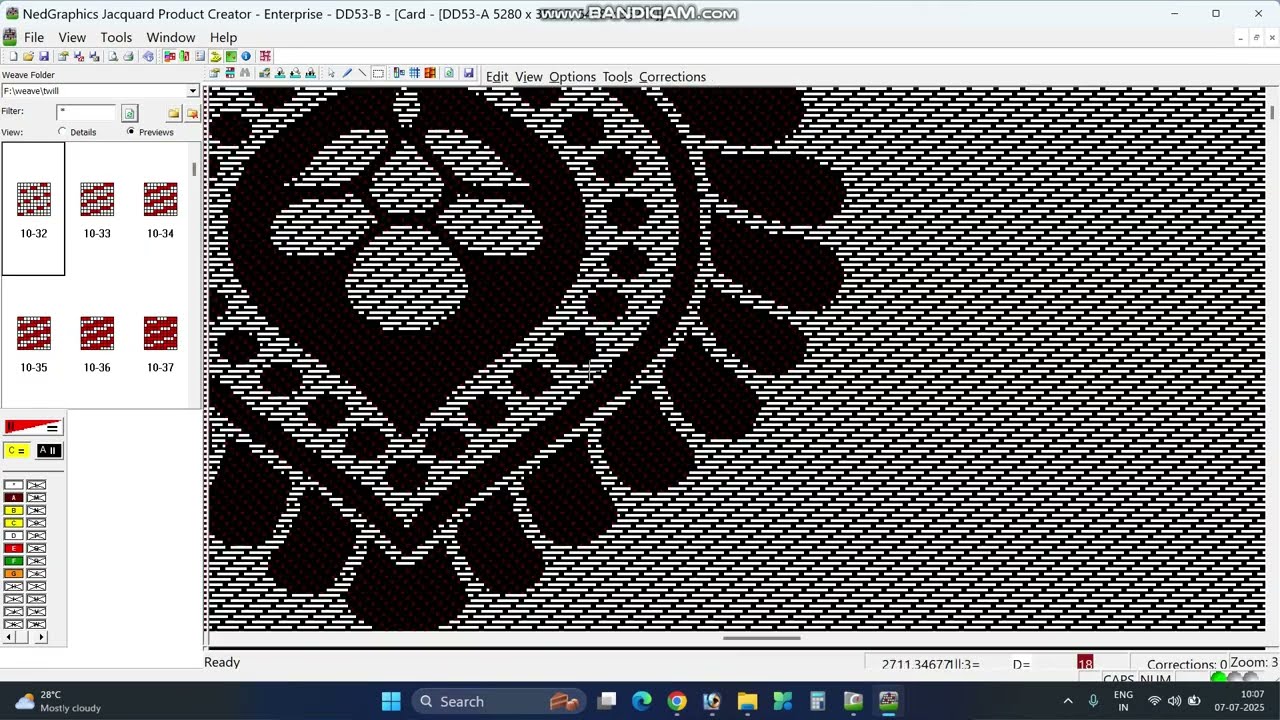Click the Windows Start button
This screenshot has width=1280, height=720.
[391, 701]
